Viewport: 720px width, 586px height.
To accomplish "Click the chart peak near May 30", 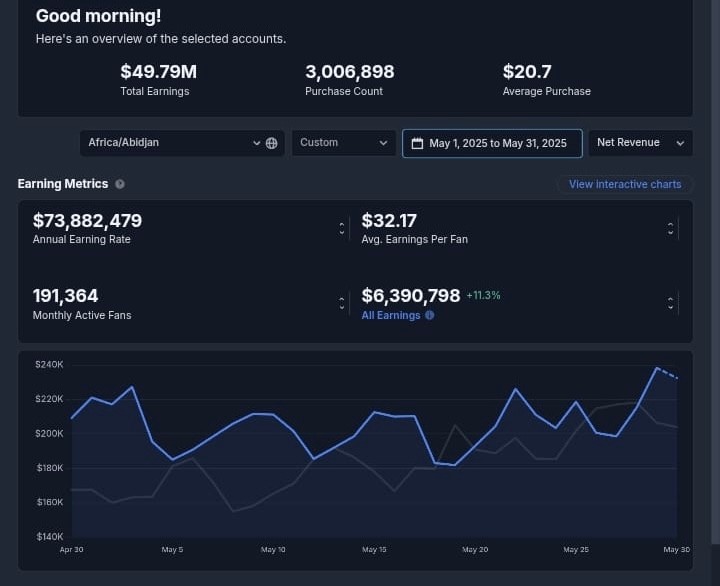I will [x=656, y=368].
